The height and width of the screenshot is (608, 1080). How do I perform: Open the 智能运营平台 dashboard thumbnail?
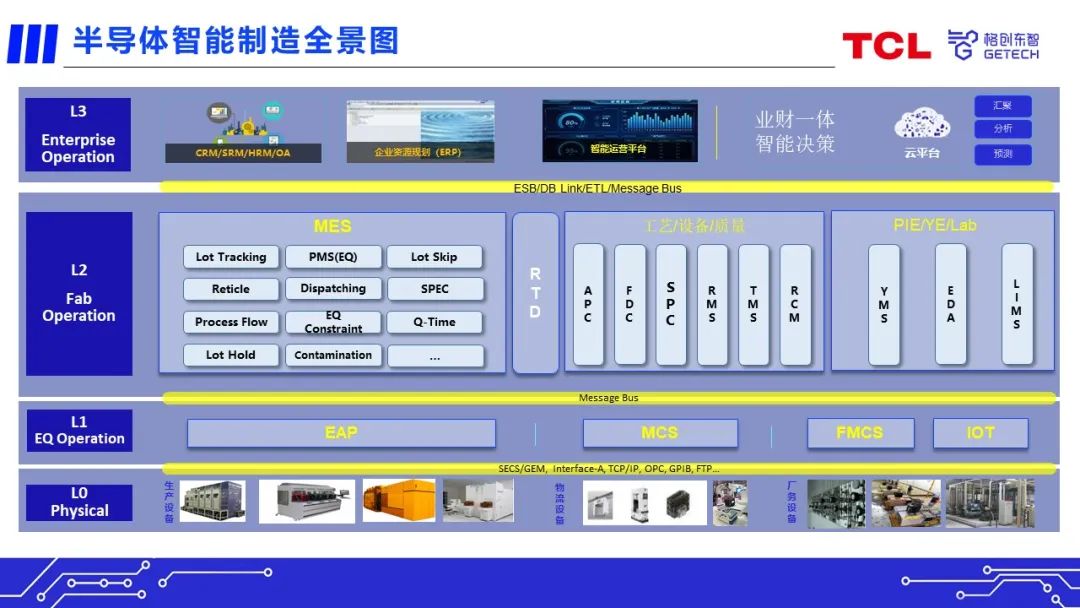(x=619, y=131)
